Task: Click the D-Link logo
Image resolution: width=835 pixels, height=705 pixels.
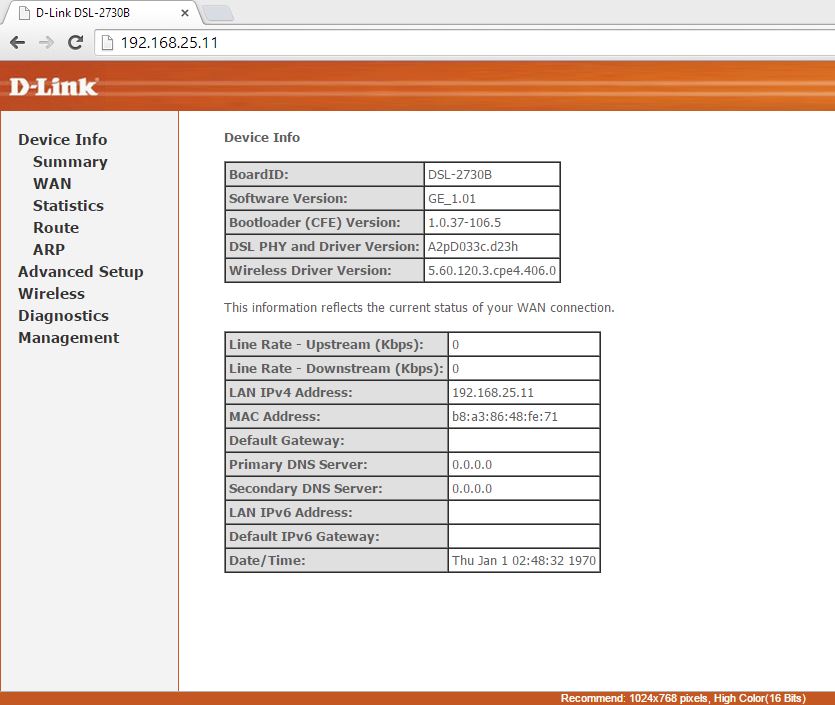Action: [x=54, y=87]
